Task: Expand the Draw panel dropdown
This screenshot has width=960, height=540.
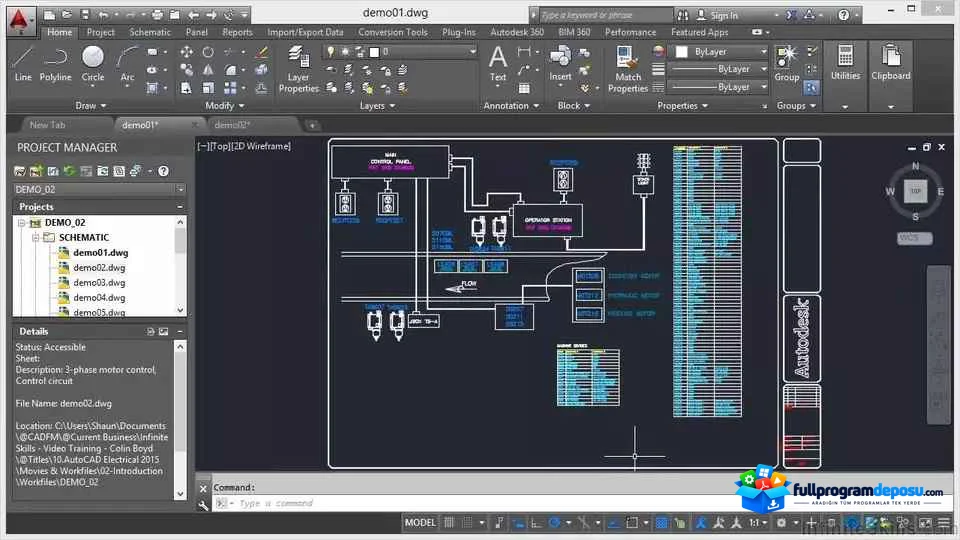Action: 91,106
